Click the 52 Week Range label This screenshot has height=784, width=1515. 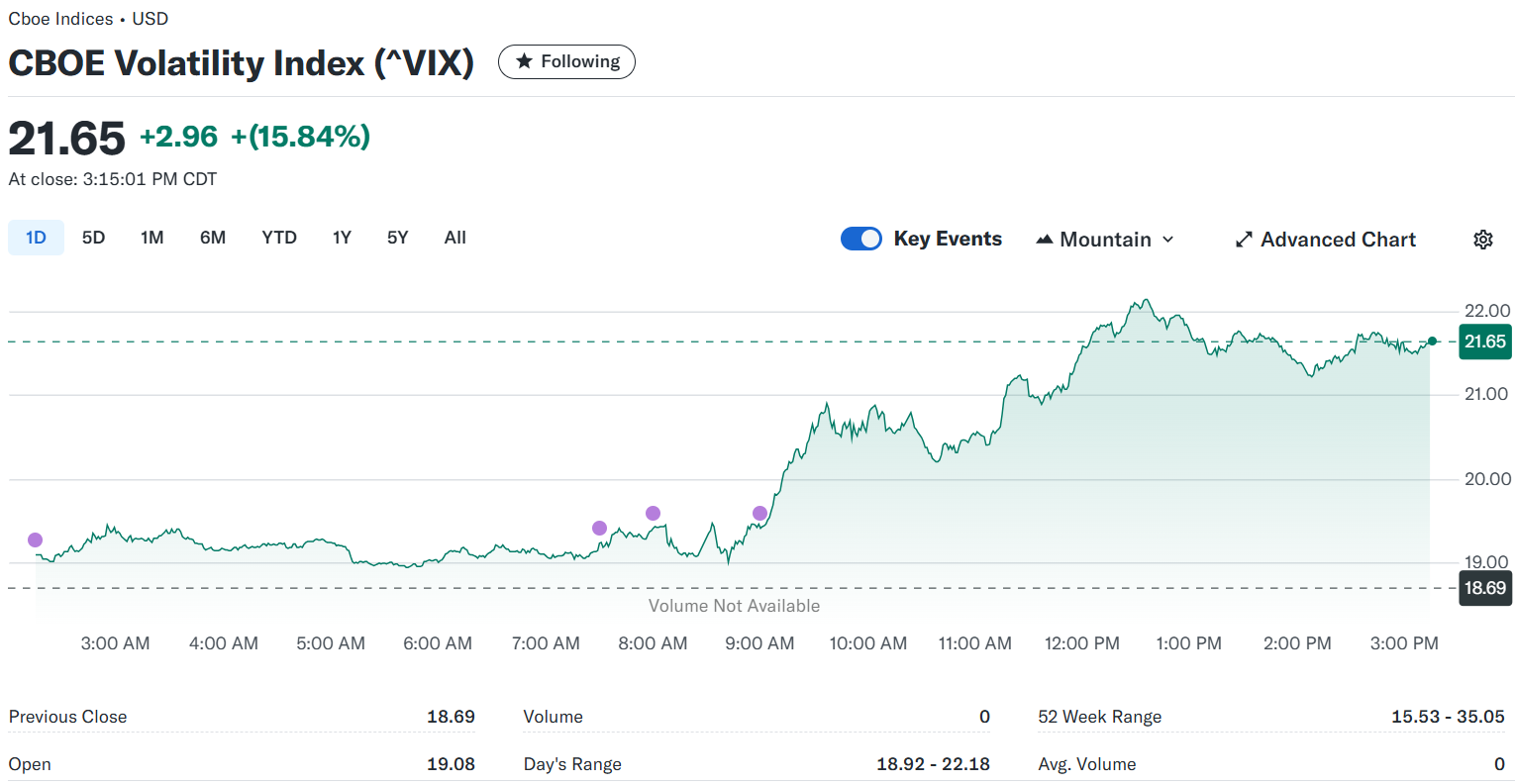[x=1100, y=717]
